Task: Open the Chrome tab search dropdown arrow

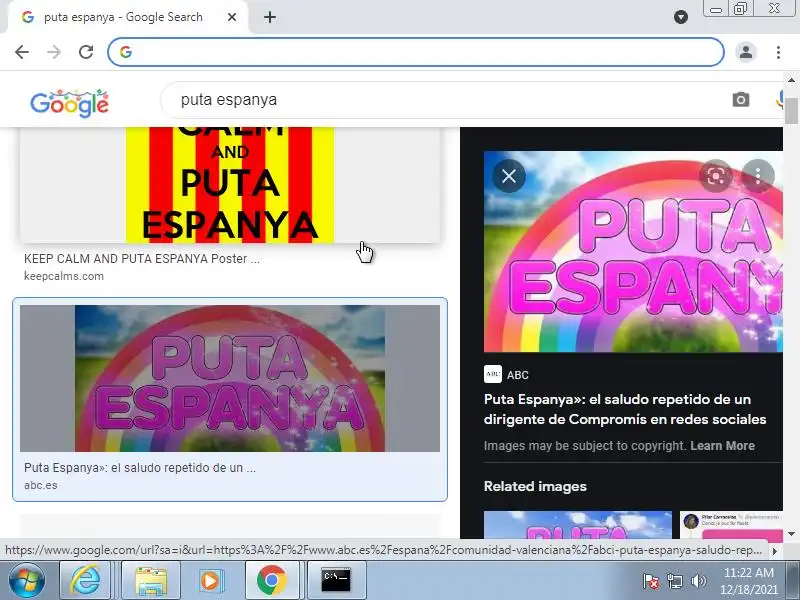Action: 681,17
